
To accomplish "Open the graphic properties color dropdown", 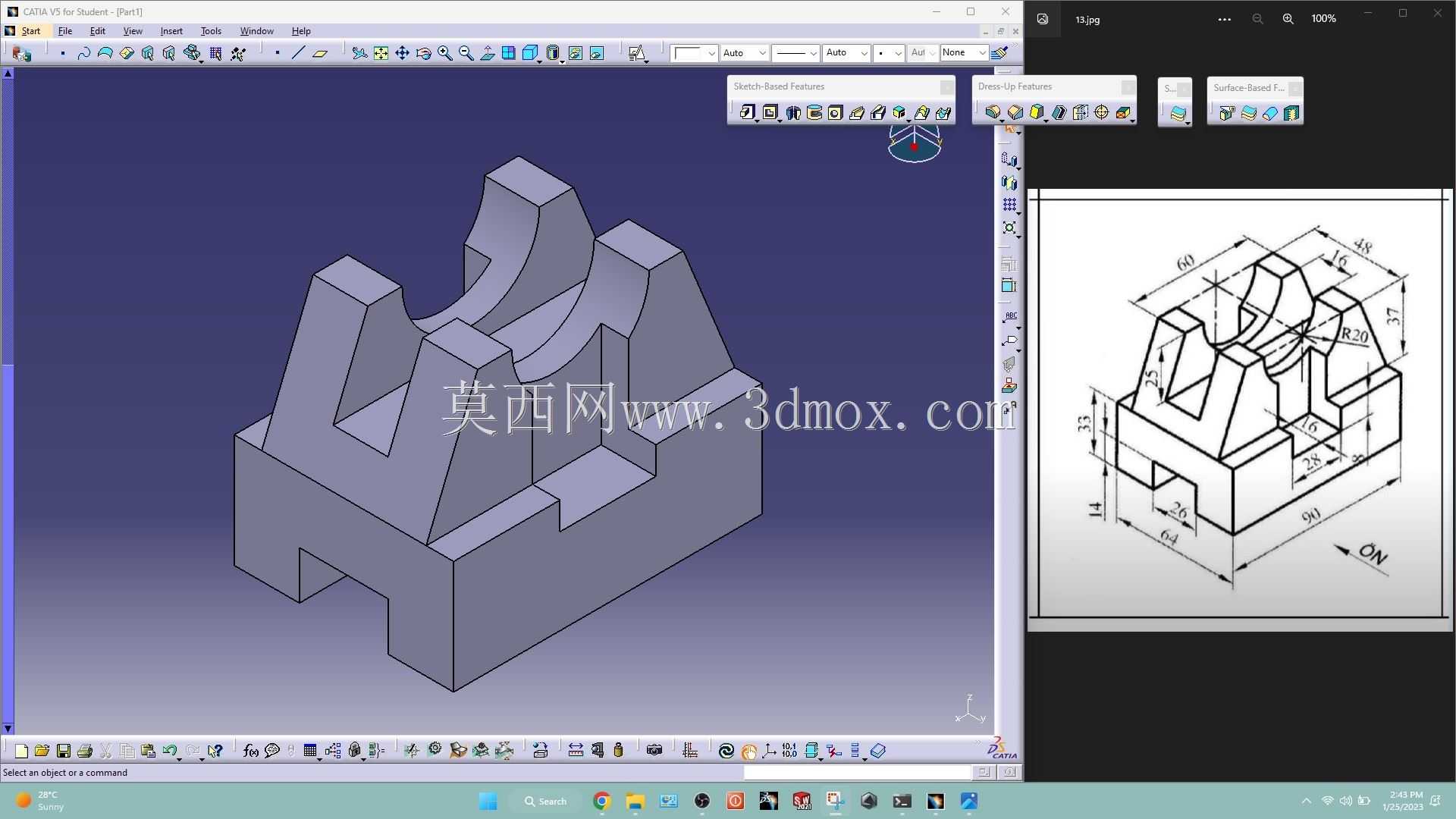I will (711, 53).
